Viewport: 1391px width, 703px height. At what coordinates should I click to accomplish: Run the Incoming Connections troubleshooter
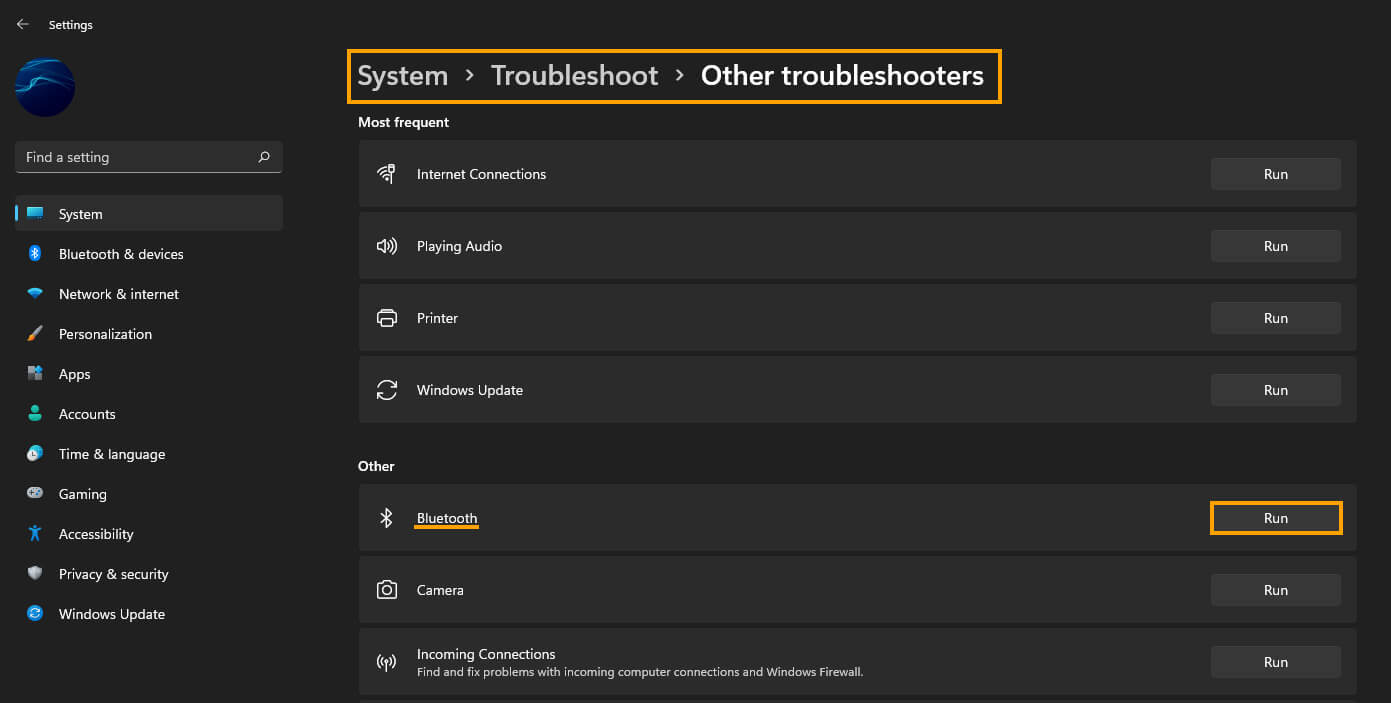(1276, 662)
